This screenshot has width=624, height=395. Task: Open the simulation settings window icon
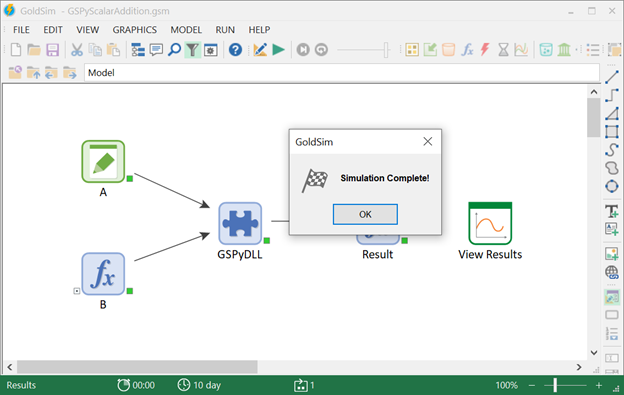click(x=211, y=50)
